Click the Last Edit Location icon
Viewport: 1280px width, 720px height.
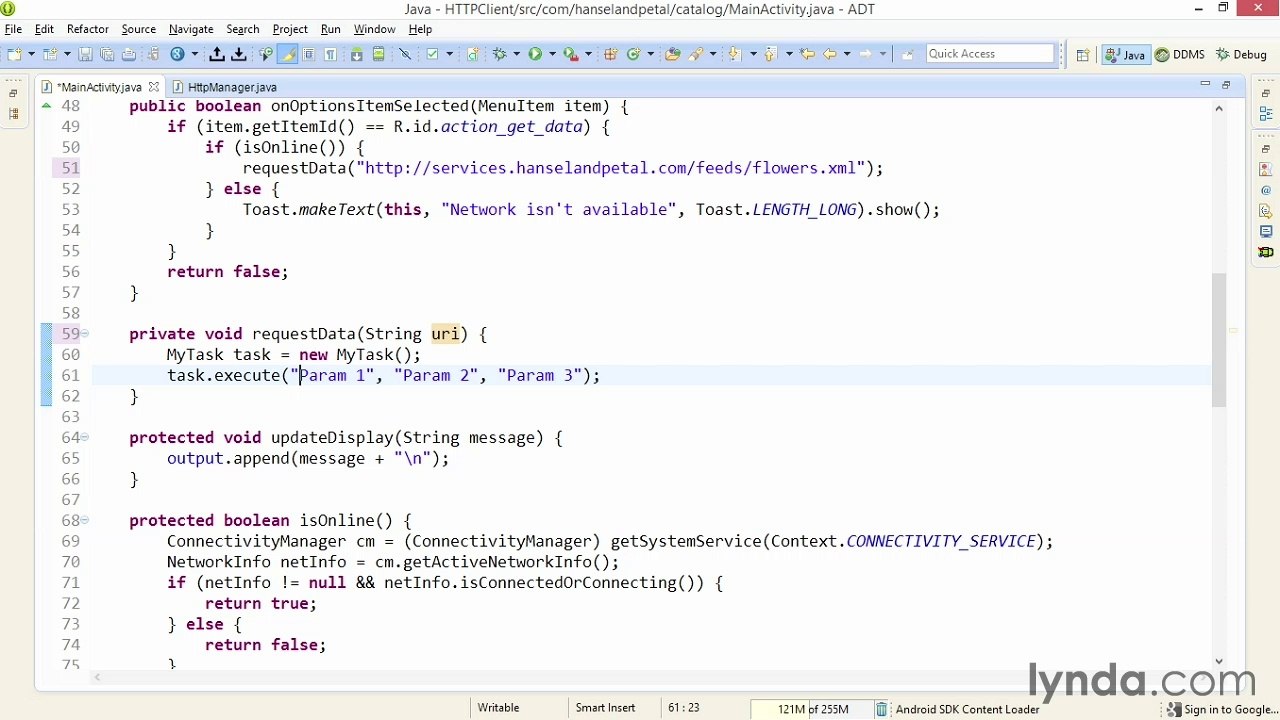click(x=807, y=54)
